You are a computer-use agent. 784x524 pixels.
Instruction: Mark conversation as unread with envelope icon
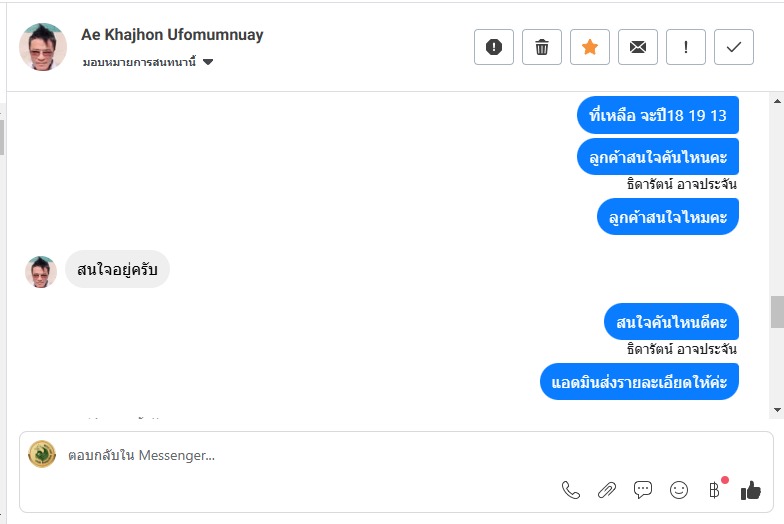pos(638,47)
